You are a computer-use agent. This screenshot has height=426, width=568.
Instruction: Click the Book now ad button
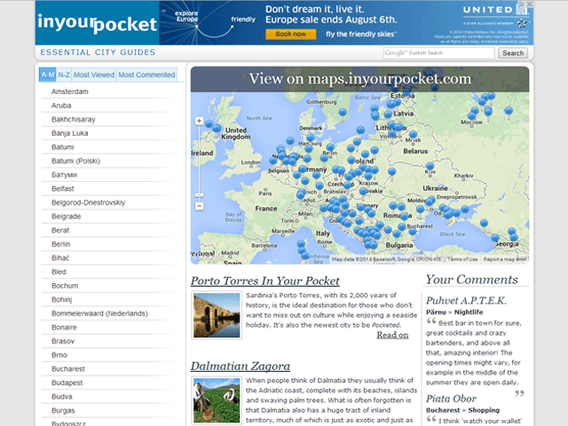tap(291, 34)
